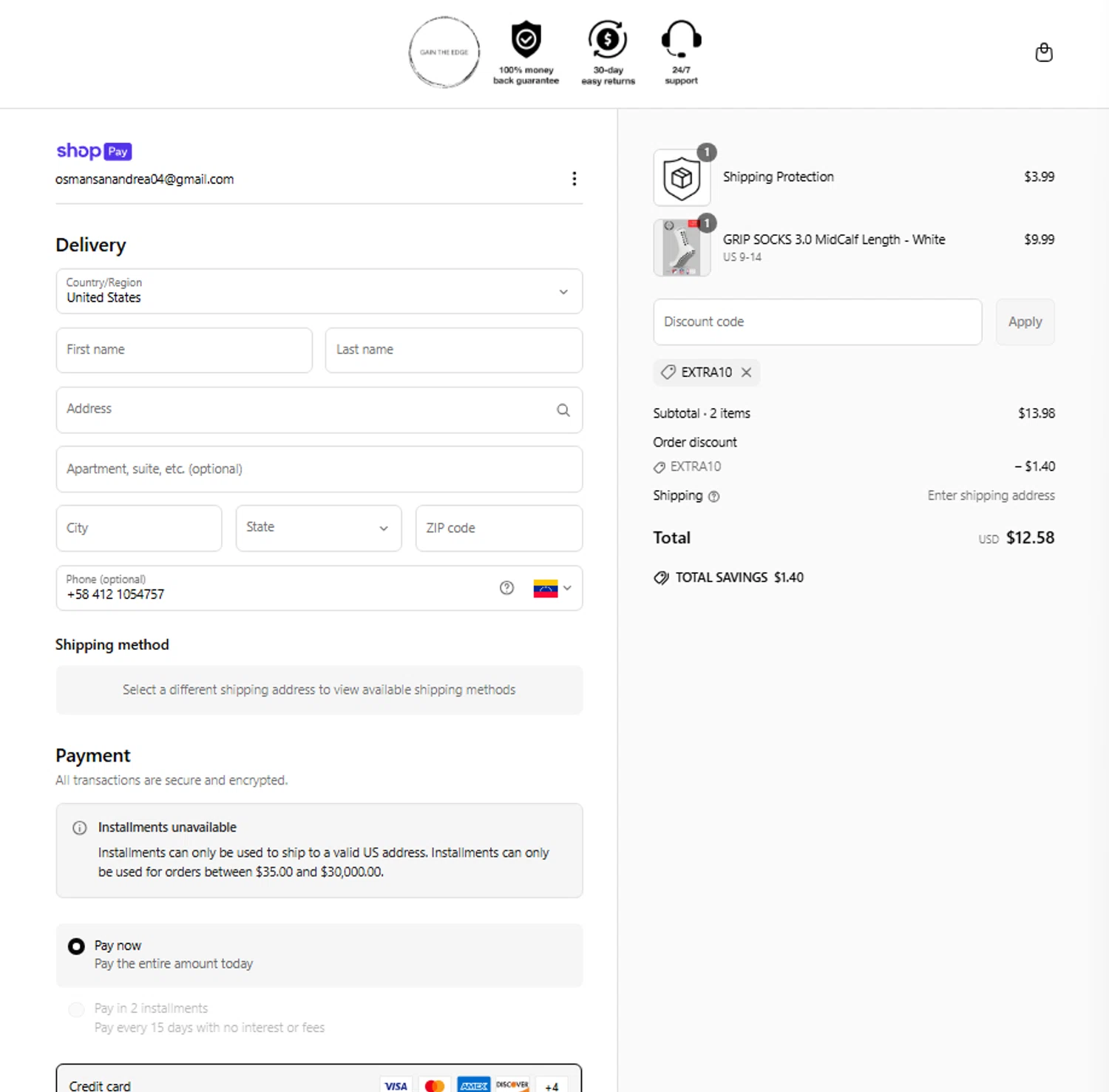Click the Mastercard icon
The image size is (1109, 1092).
pyautogui.click(x=435, y=1085)
